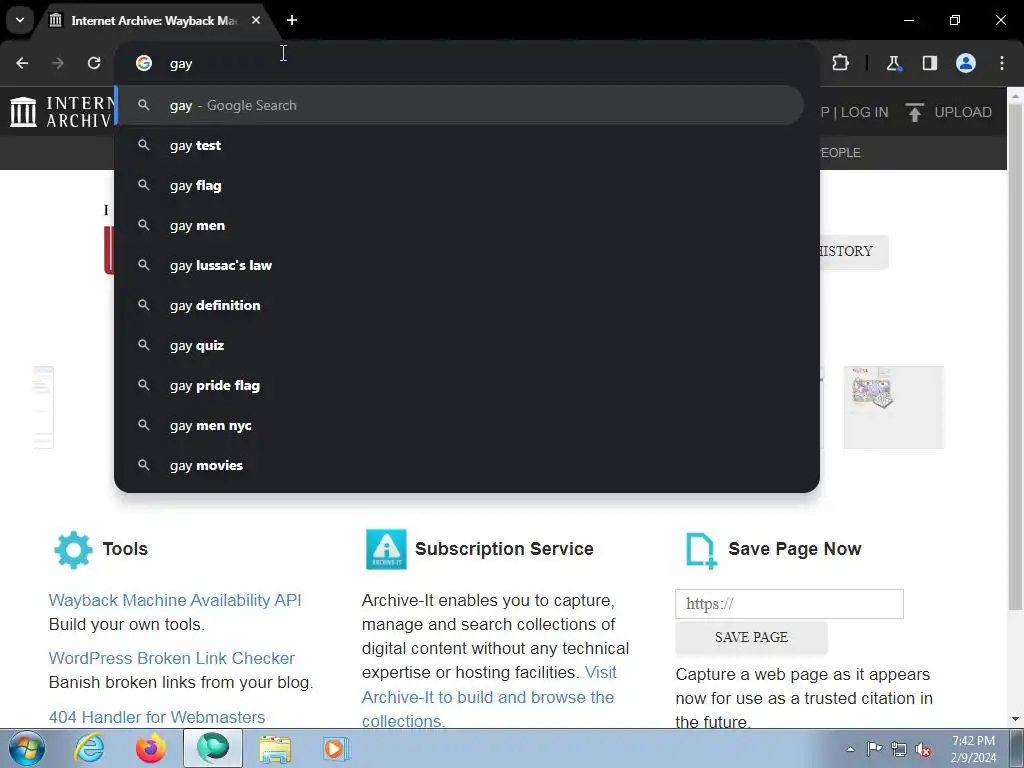
Task: Click the network tray icon
Action: (x=899, y=749)
